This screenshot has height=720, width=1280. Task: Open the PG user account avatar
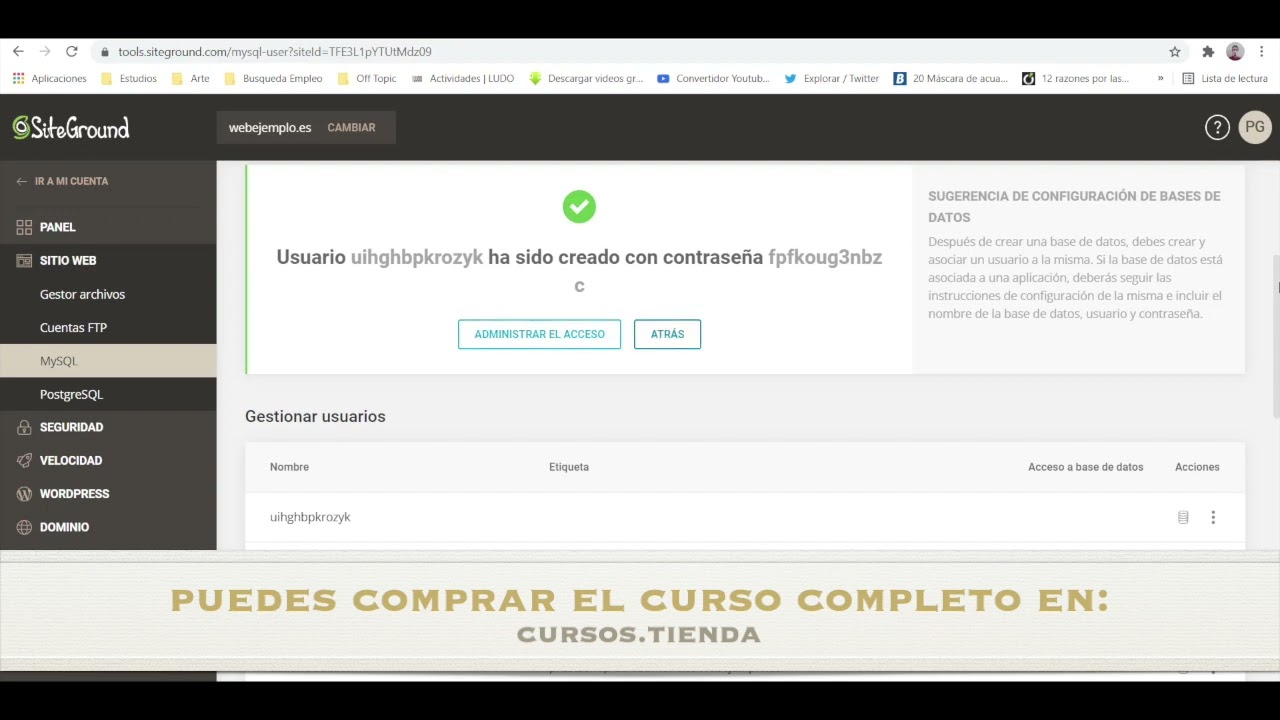[x=1255, y=127]
